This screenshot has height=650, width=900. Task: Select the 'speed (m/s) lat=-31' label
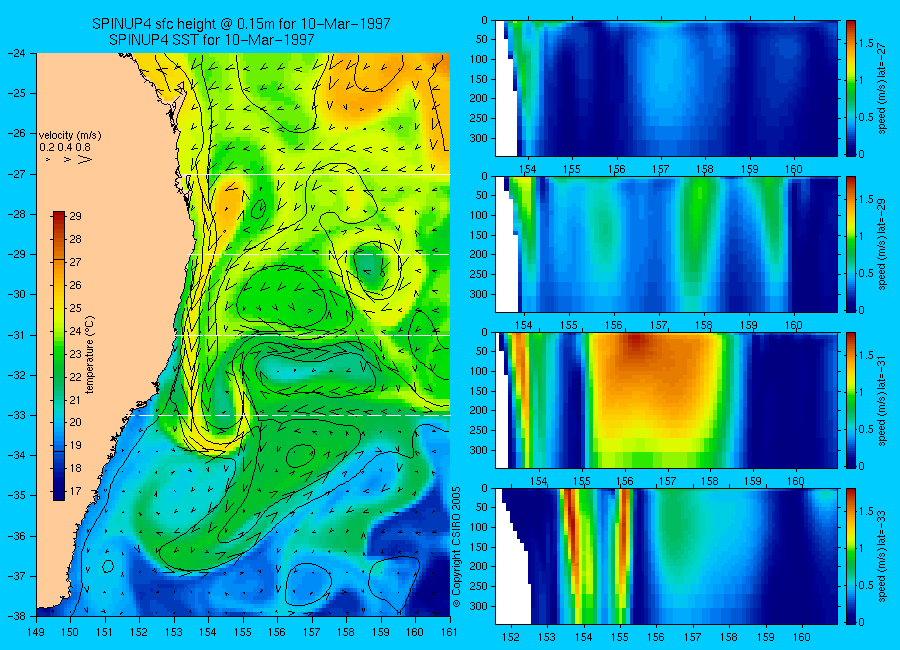click(883, 400)
